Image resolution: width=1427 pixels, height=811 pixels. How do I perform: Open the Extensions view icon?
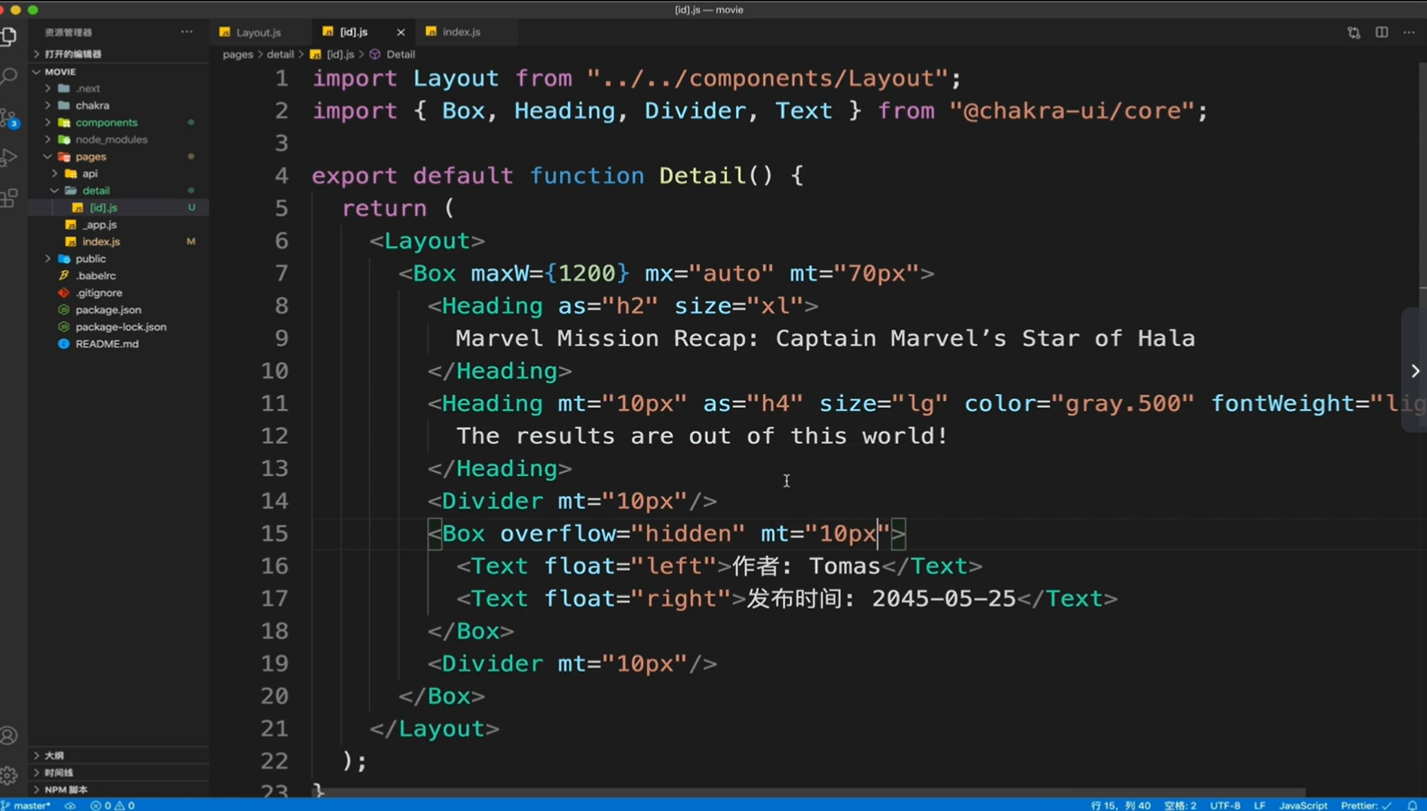(x=10, y=198)
